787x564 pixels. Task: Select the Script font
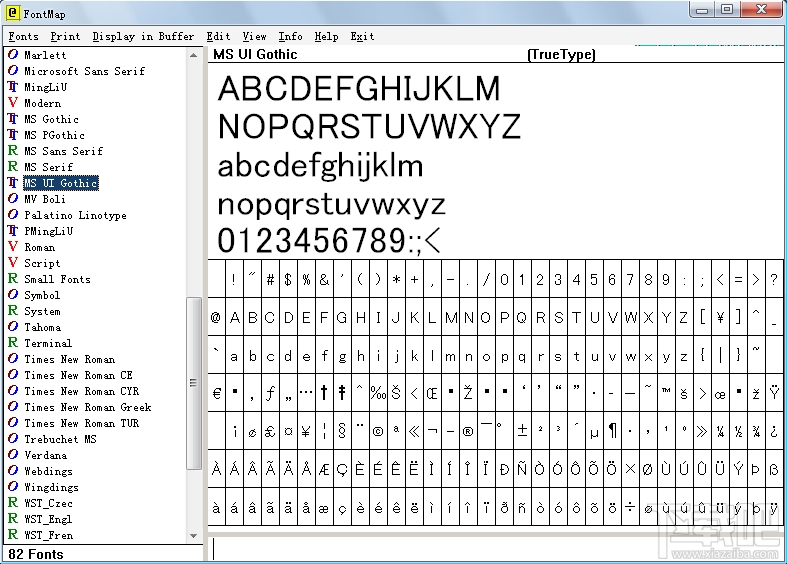coord(42,263)
